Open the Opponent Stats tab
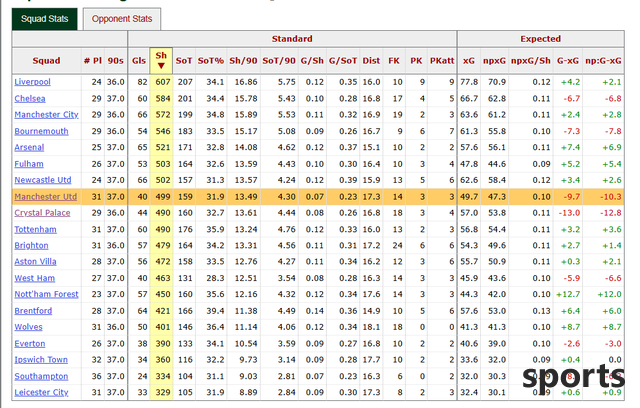The width and height of the screenshot is (640, 408). pos(122,19)
